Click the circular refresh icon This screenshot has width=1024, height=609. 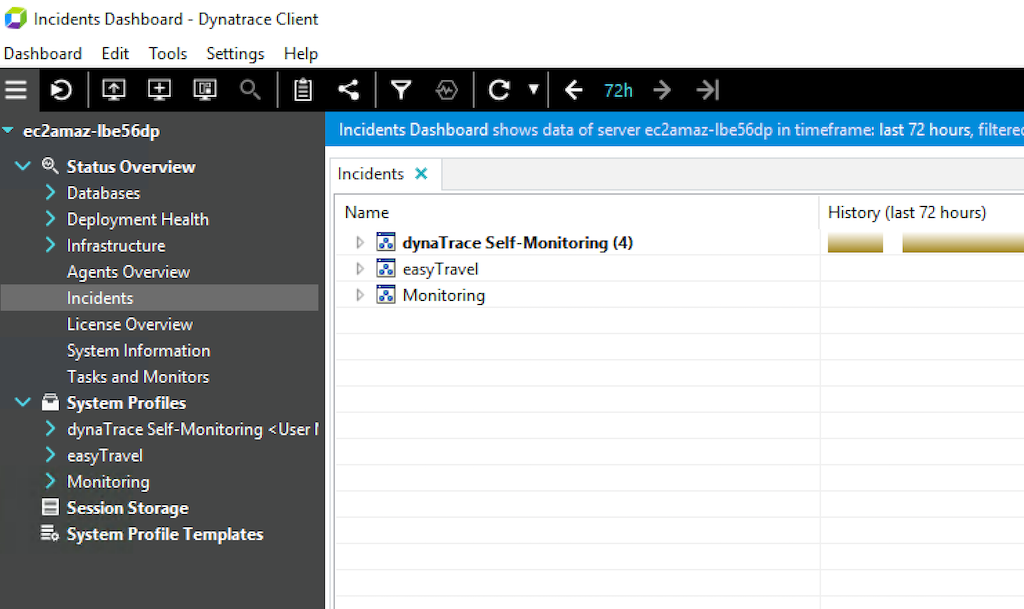pyautogui.click(x=499, y=89)
